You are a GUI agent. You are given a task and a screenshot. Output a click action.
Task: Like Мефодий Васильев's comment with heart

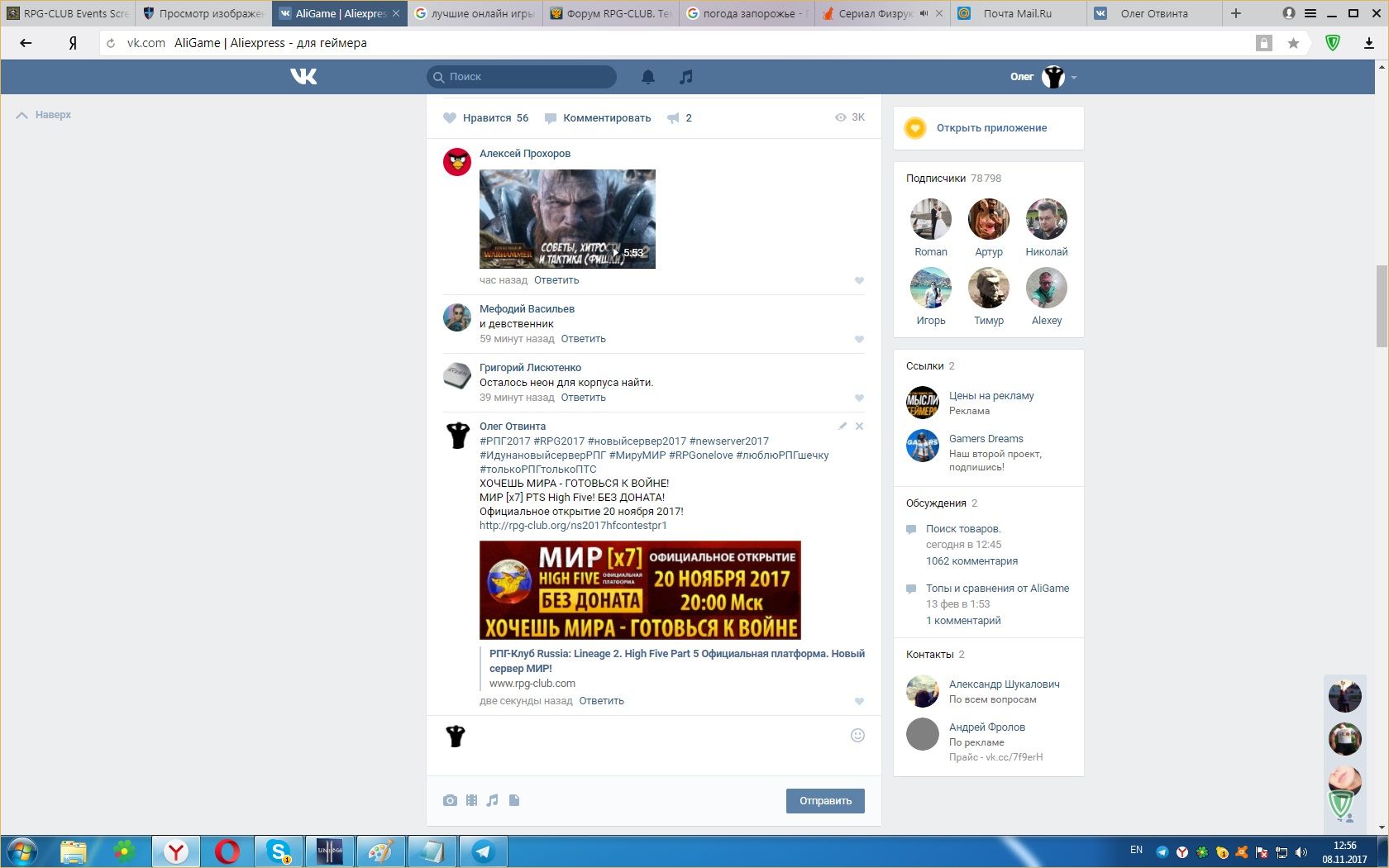859,339
